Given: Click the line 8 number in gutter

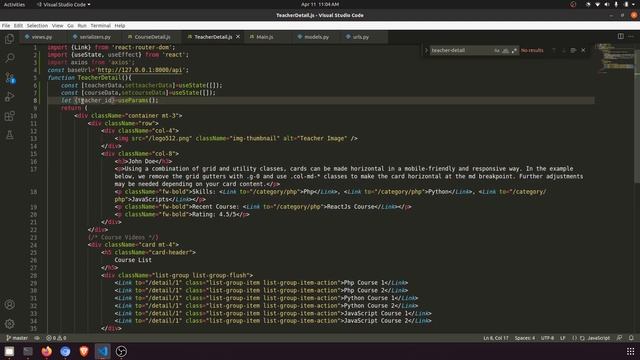Looking at the screenshot, I should click(x=35, y=100).
